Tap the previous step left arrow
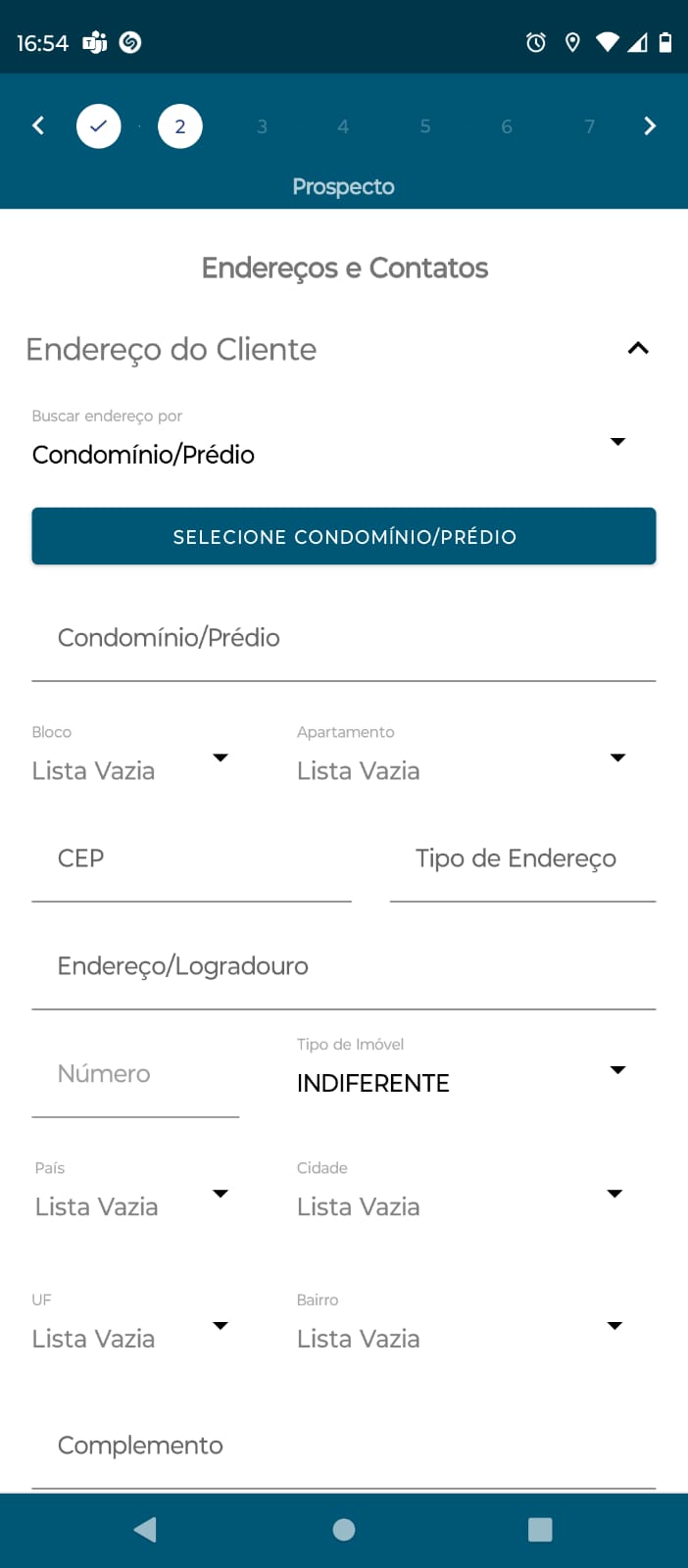 click(x=38, y=125)
